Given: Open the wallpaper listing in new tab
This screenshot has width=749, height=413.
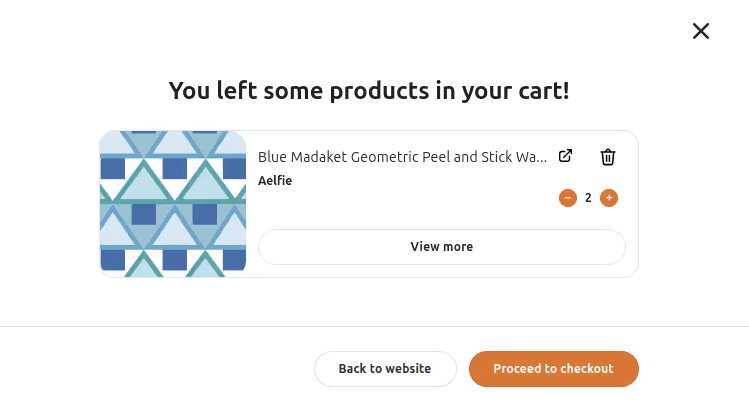Looking at the screenshot, I should tap(565, 156).
